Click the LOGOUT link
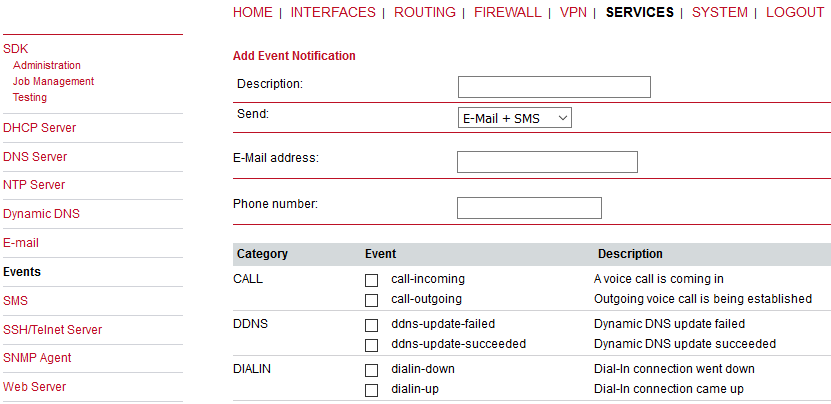 click(795, 13)
